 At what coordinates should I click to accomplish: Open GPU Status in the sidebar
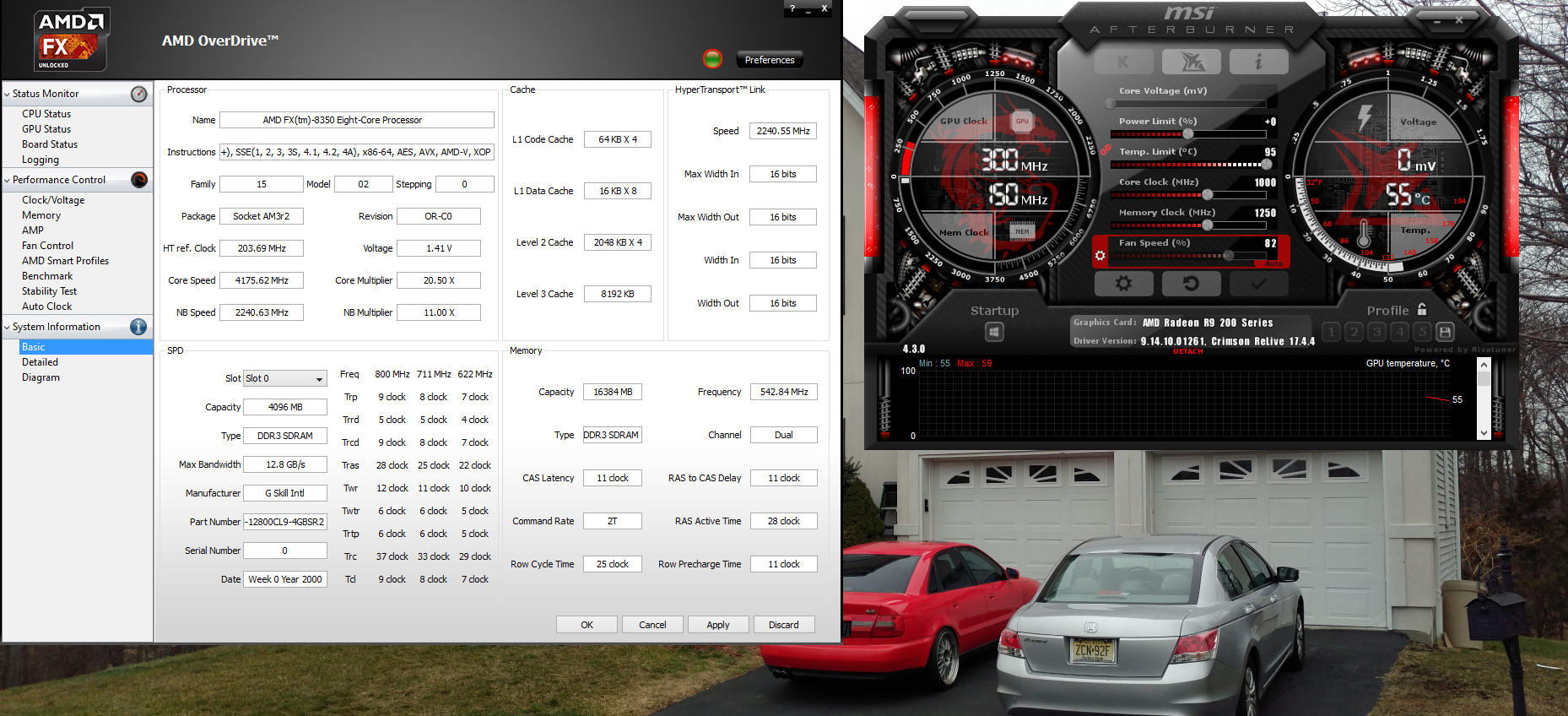(x=46, y=129)
